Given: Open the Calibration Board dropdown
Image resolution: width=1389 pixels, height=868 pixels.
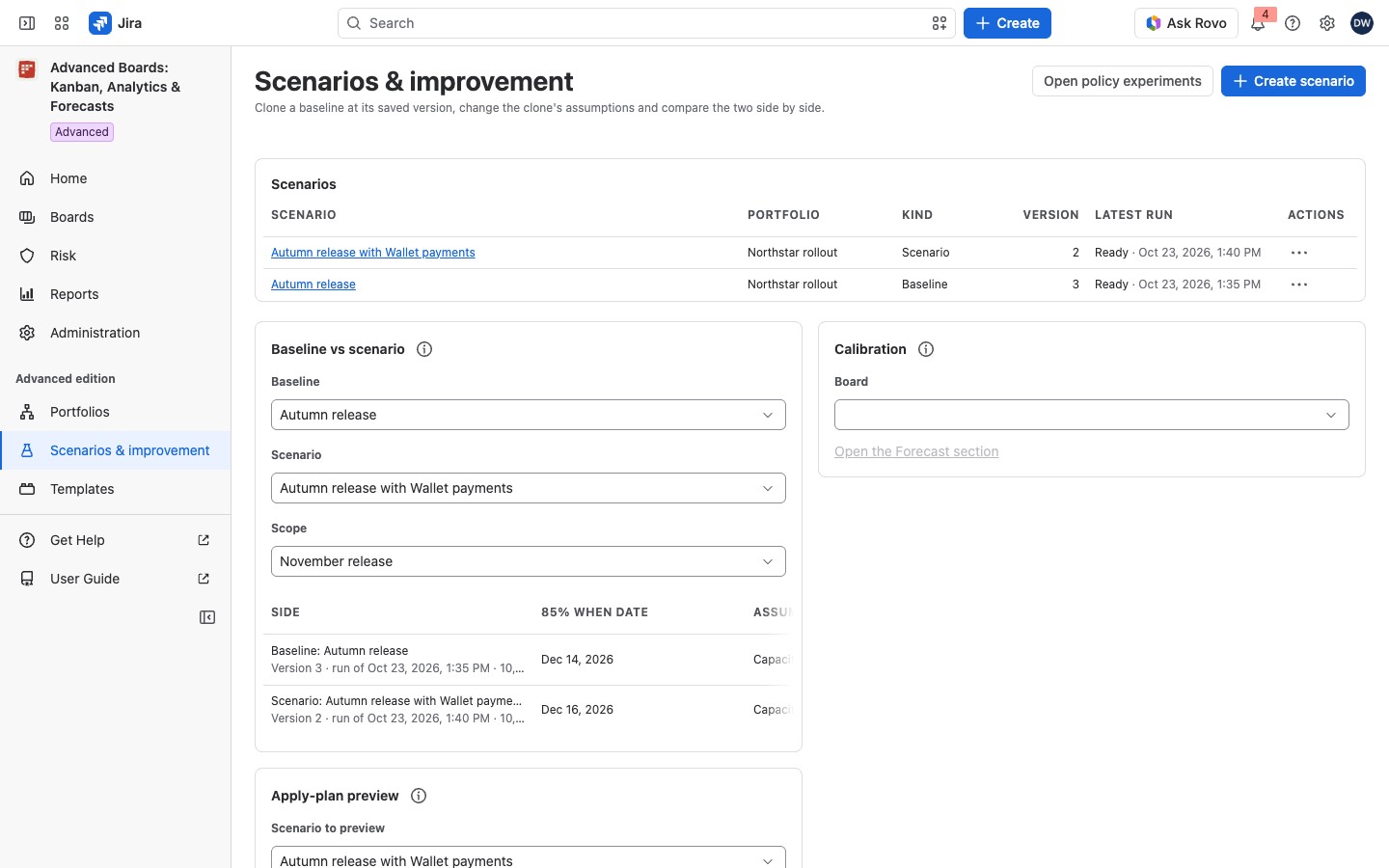Looking at the screenshot, I should pyautogui.click(x=1092, y=415).
